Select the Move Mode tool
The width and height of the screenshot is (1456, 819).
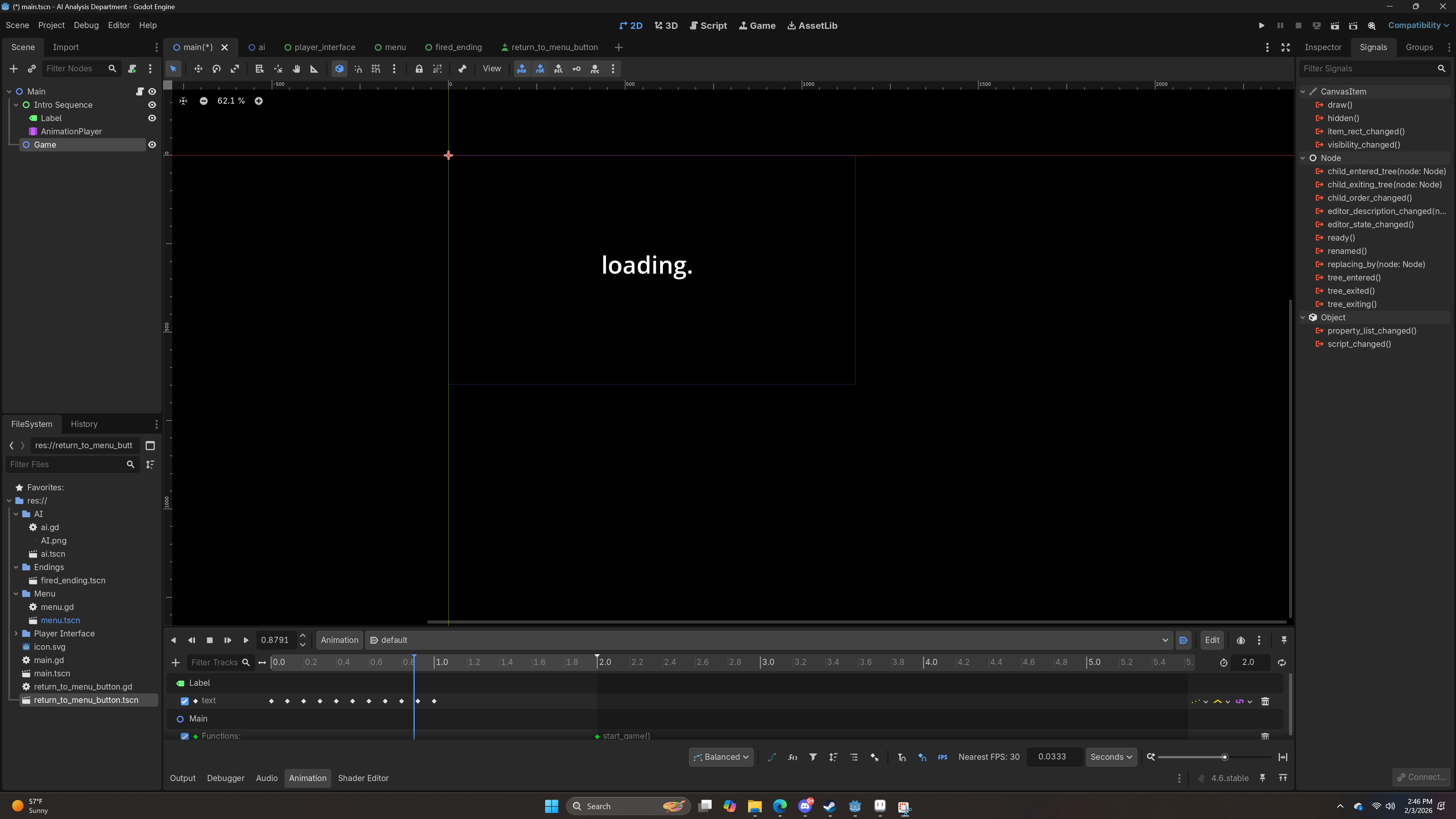click(198, 69)
